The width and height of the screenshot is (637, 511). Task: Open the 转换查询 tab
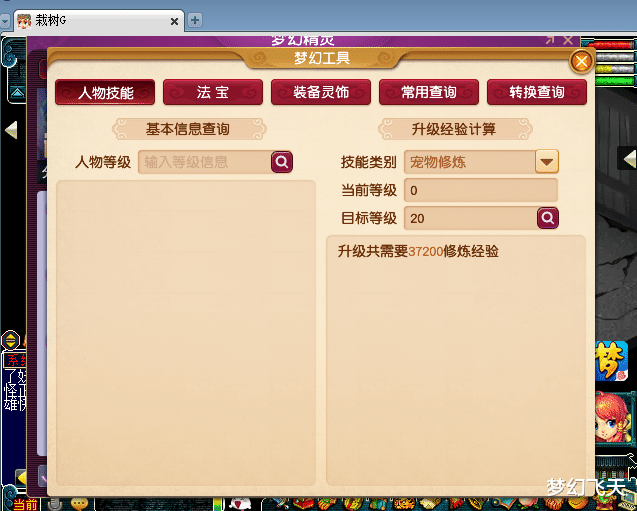[x=537, y=92]
